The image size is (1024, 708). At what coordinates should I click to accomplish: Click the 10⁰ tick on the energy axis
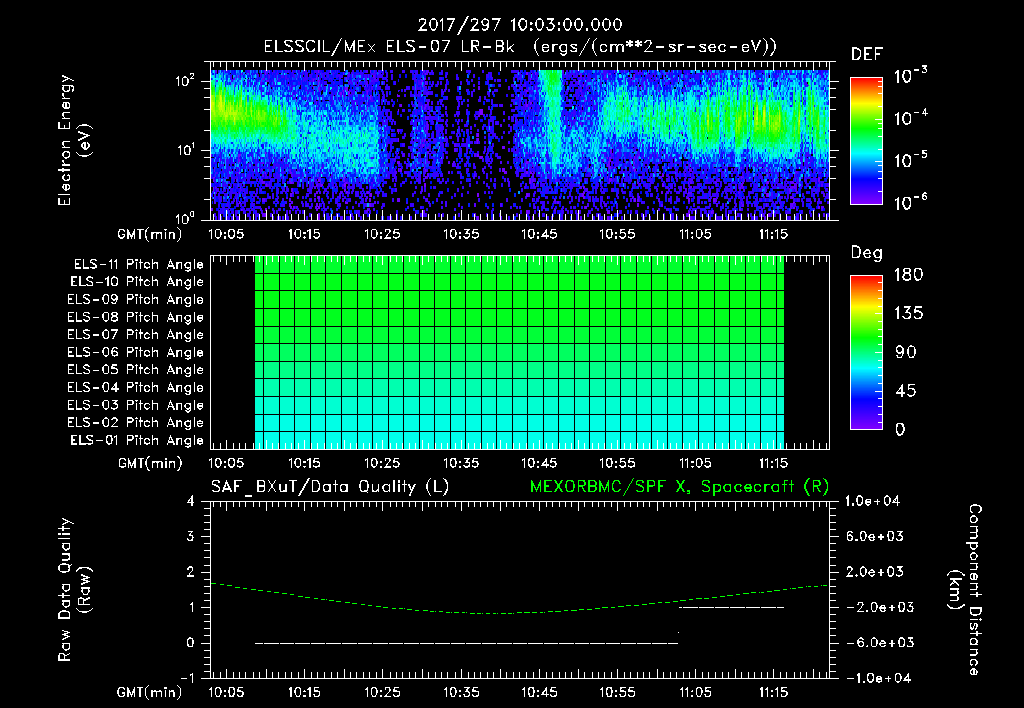tap(185, 217)
